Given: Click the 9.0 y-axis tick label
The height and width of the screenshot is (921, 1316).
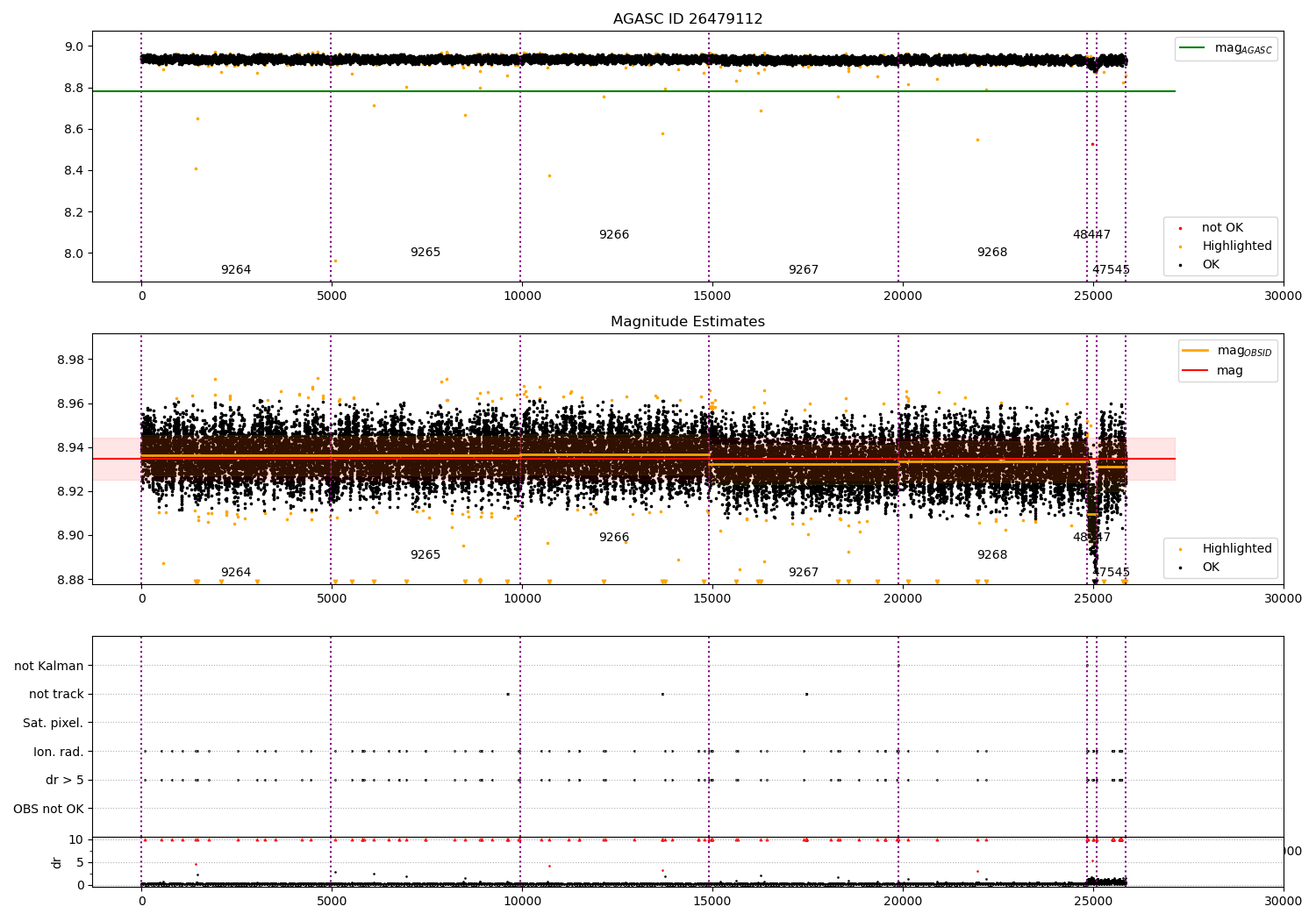Looking at the screenshot, I should pos(74,46).
